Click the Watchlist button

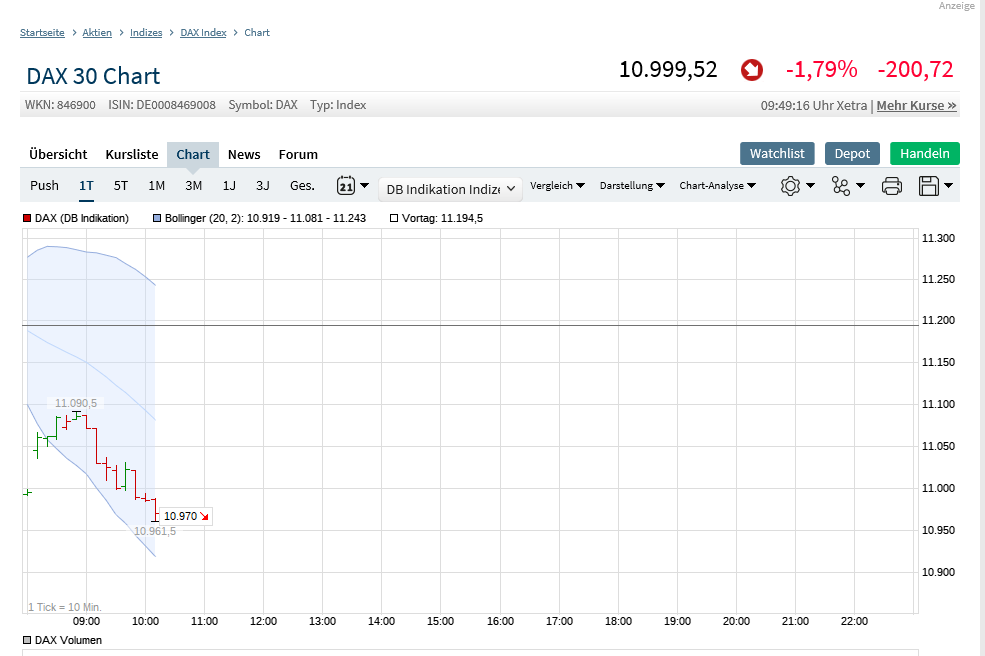(x=777, y=153)
